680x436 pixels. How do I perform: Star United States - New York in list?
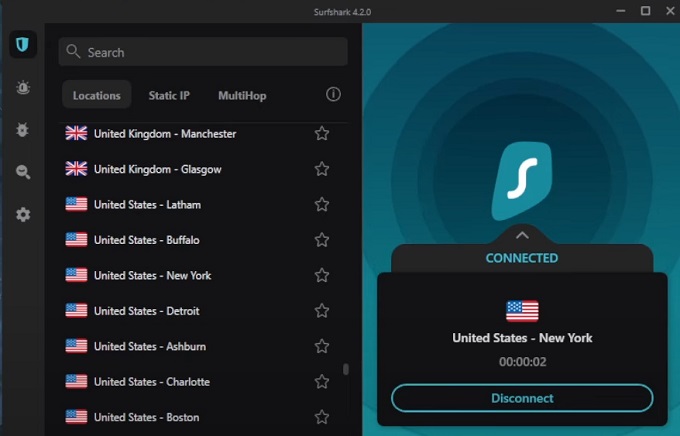tap(322, 275)
